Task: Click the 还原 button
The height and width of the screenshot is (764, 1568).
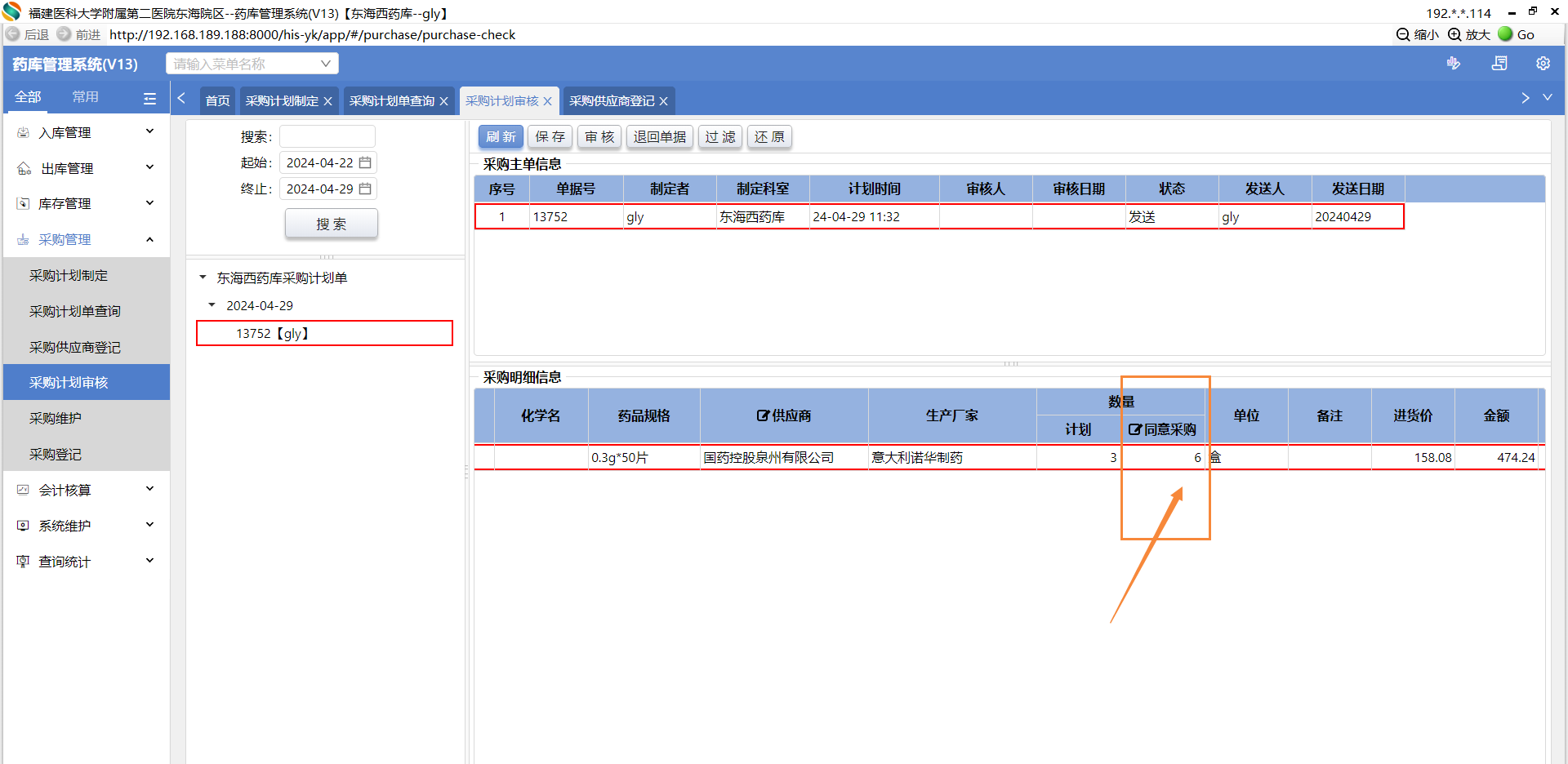Action: point(769,137)
